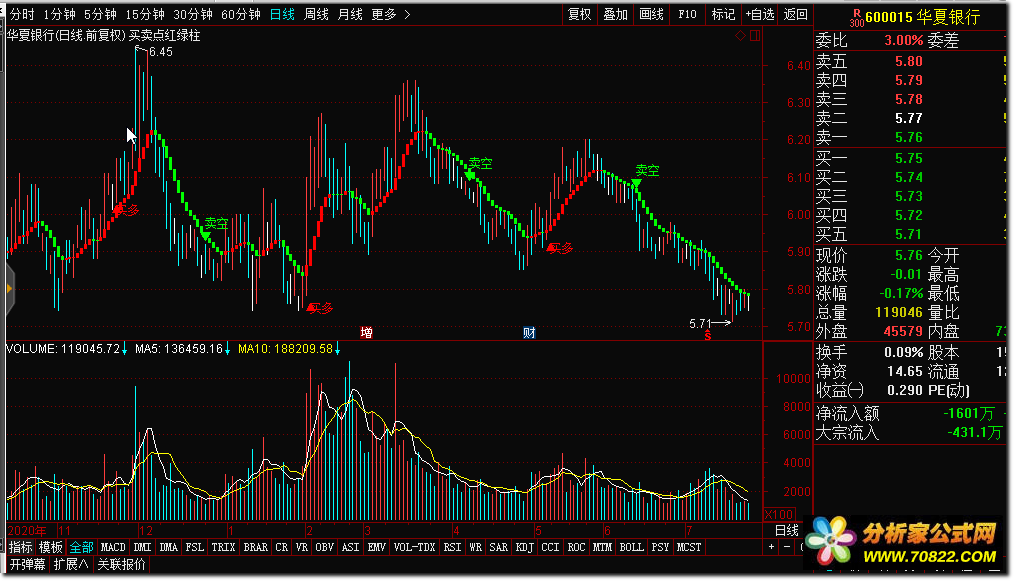Click the orange arrow handle on the left edge

click(x=9, y=289)
